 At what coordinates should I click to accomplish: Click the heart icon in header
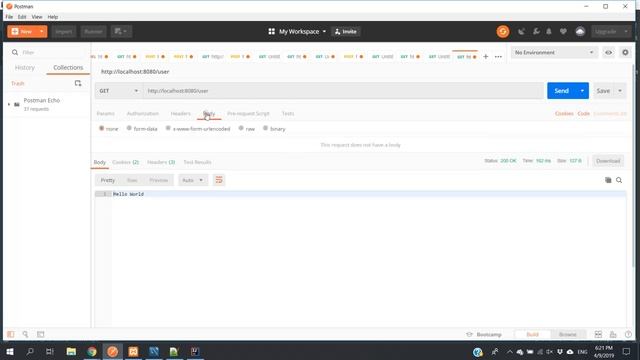tap(563, 31)
